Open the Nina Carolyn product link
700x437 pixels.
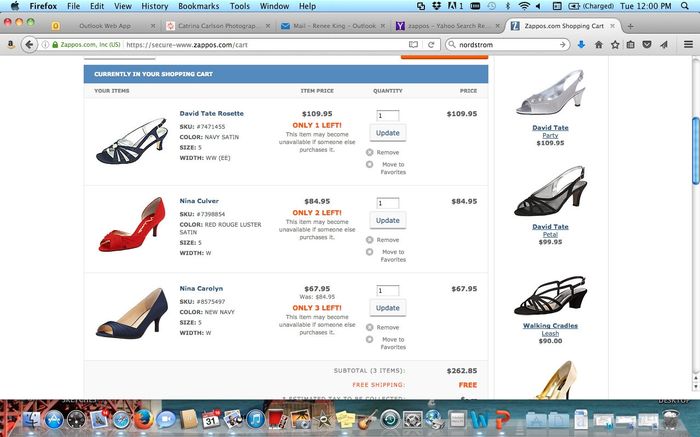click(x=201, y=288)
